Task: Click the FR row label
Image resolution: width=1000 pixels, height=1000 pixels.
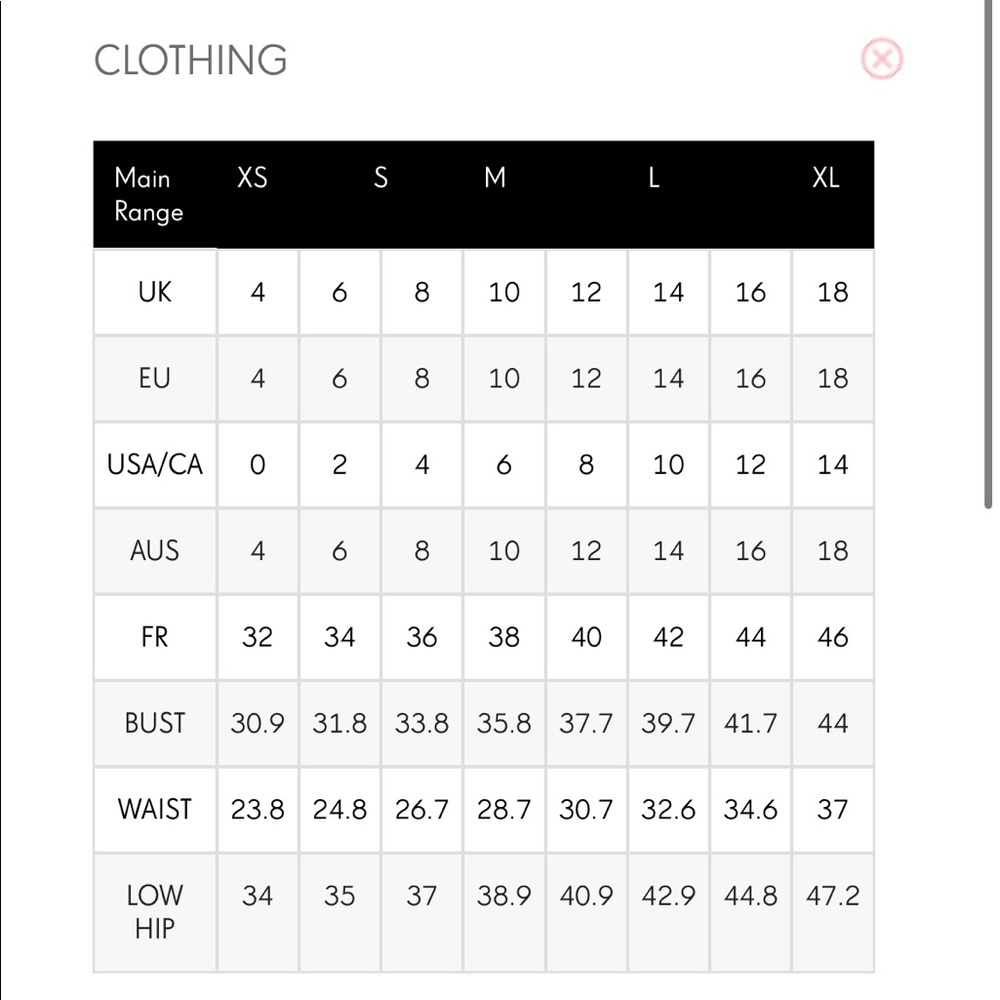Action: pyautogui.click(x=155, y=637)
